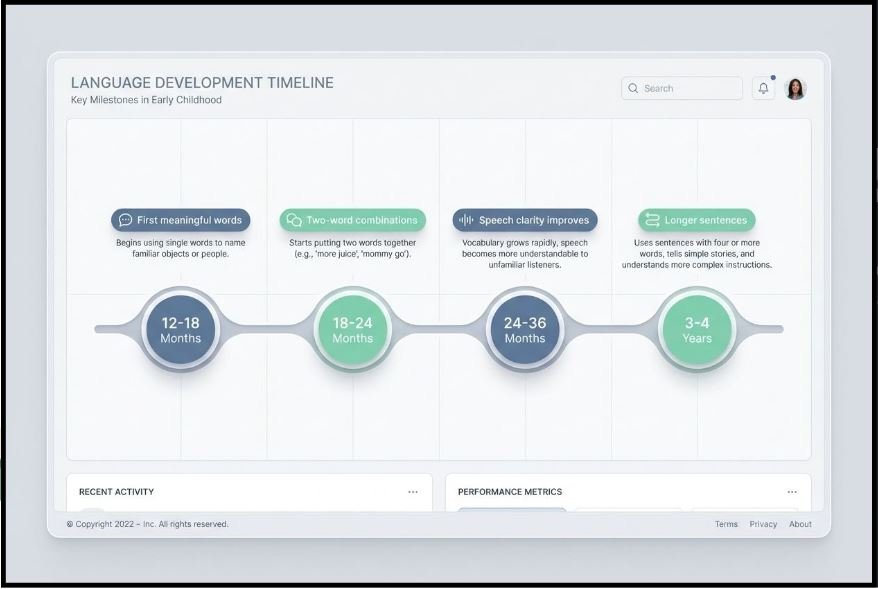Select the 12-18 Months timeline marker
The width and height of the screenshot is (878, 589).
point(180,329)
